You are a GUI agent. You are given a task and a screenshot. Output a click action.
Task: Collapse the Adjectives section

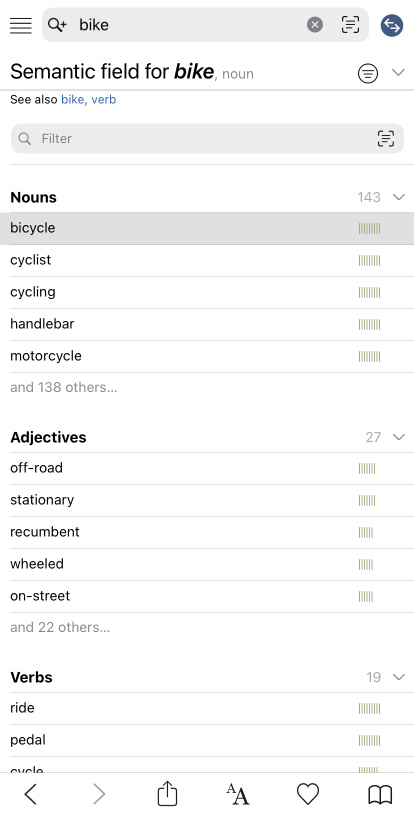pos(399,437)
